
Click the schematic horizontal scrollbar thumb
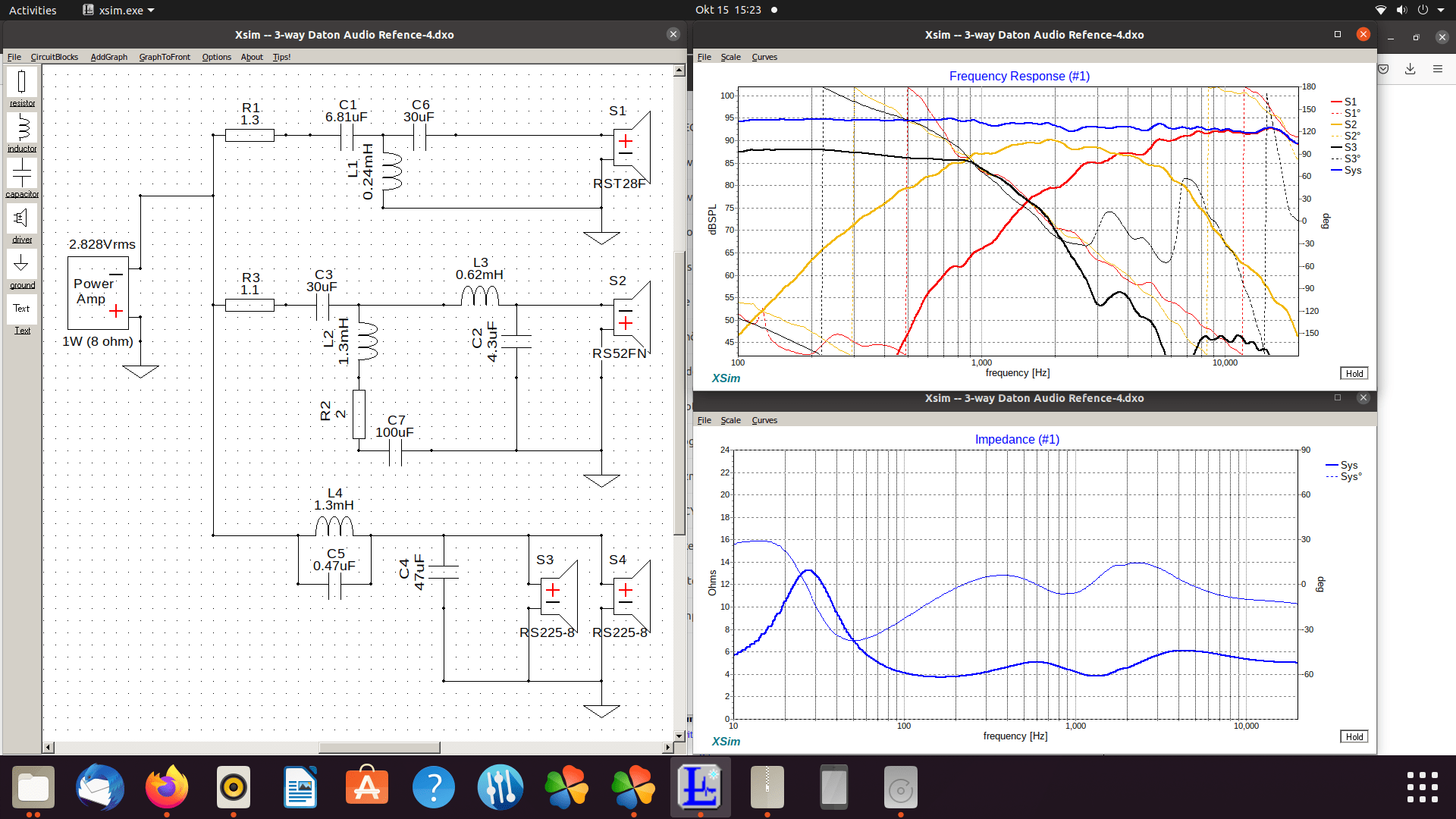click(379, 748)
